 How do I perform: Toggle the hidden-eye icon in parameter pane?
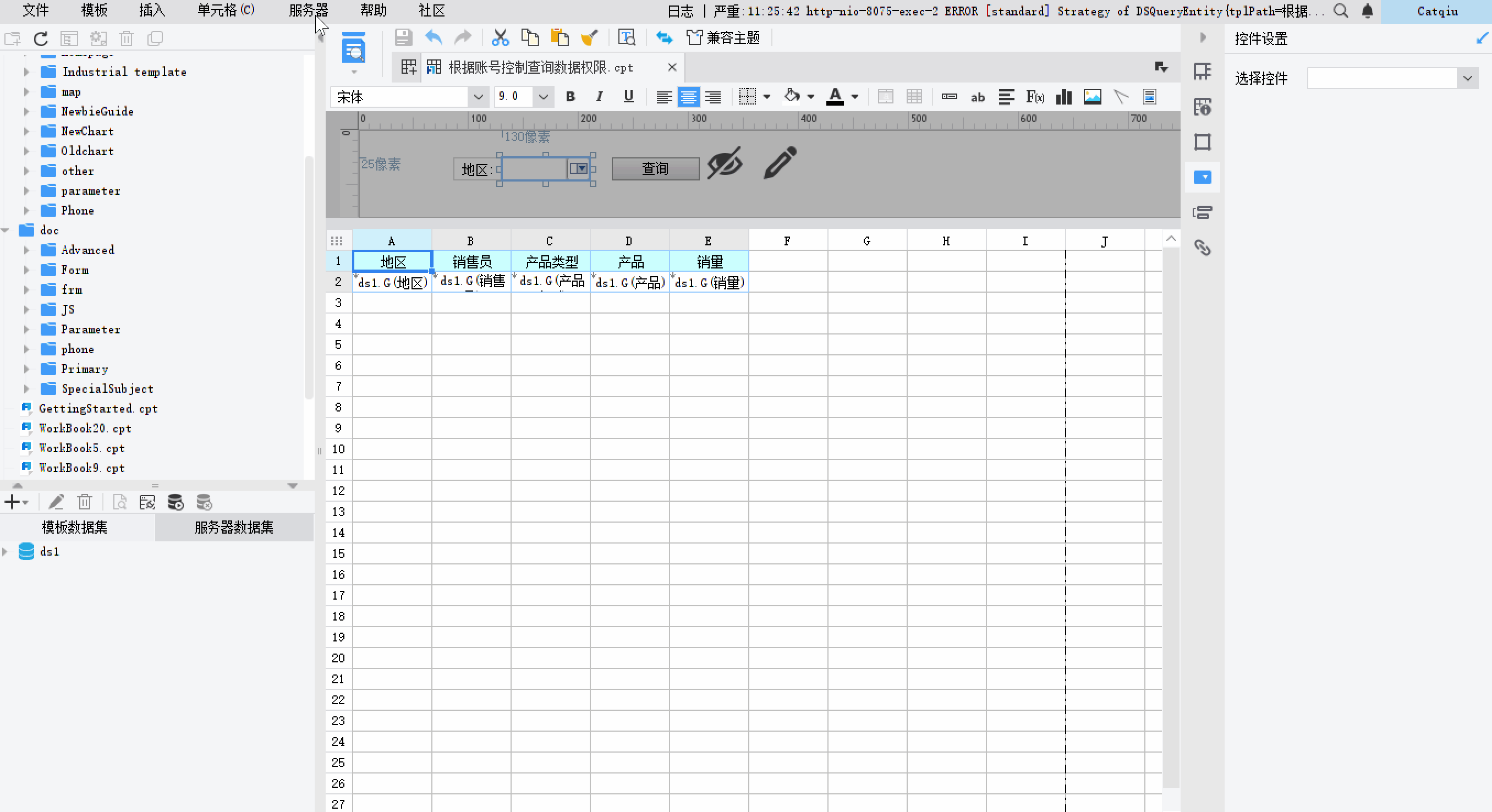click(x=725, y=163)
